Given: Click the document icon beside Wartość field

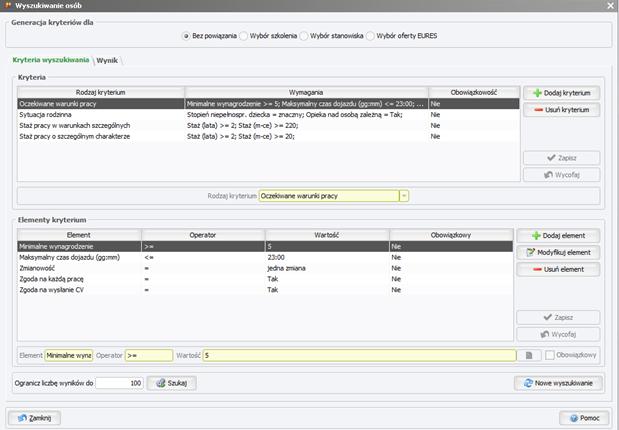Looking at the screenshot, I should [529, 355].
